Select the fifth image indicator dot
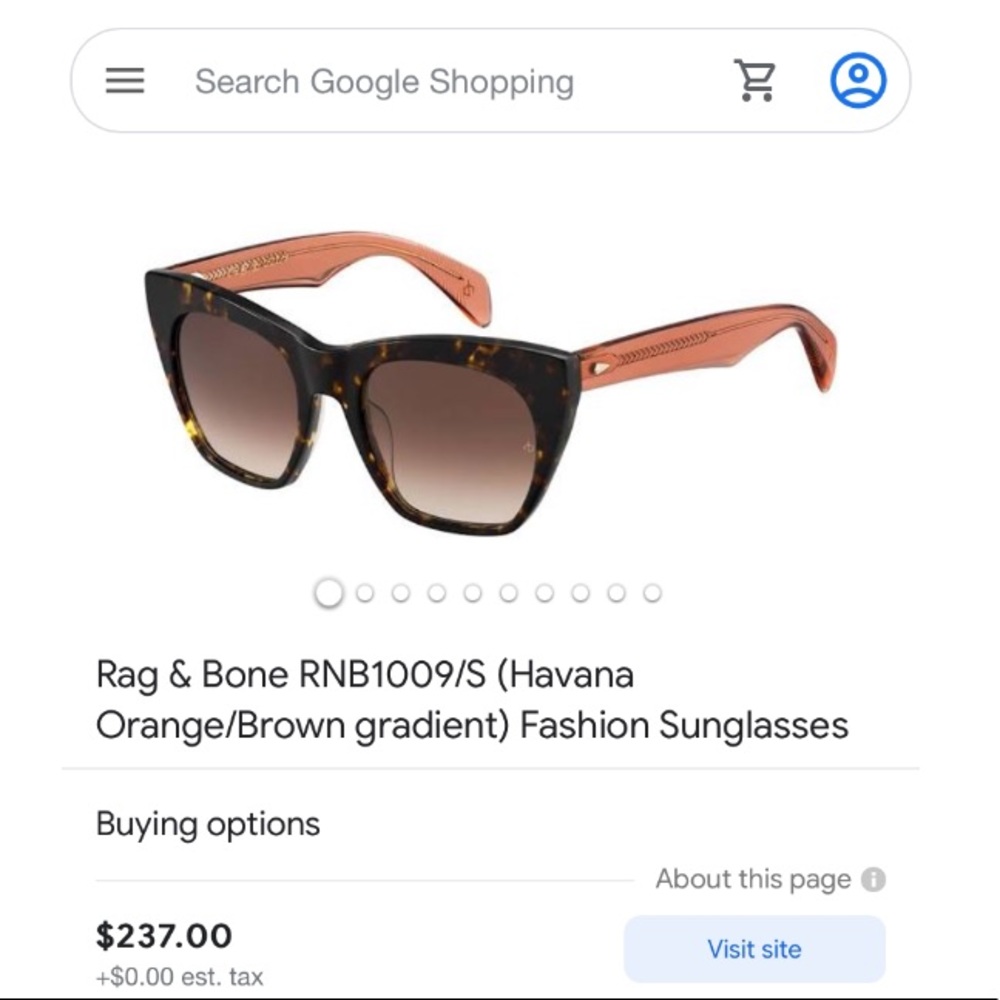The width and height of the screenshot is (1000, 1000). point(472,592)
